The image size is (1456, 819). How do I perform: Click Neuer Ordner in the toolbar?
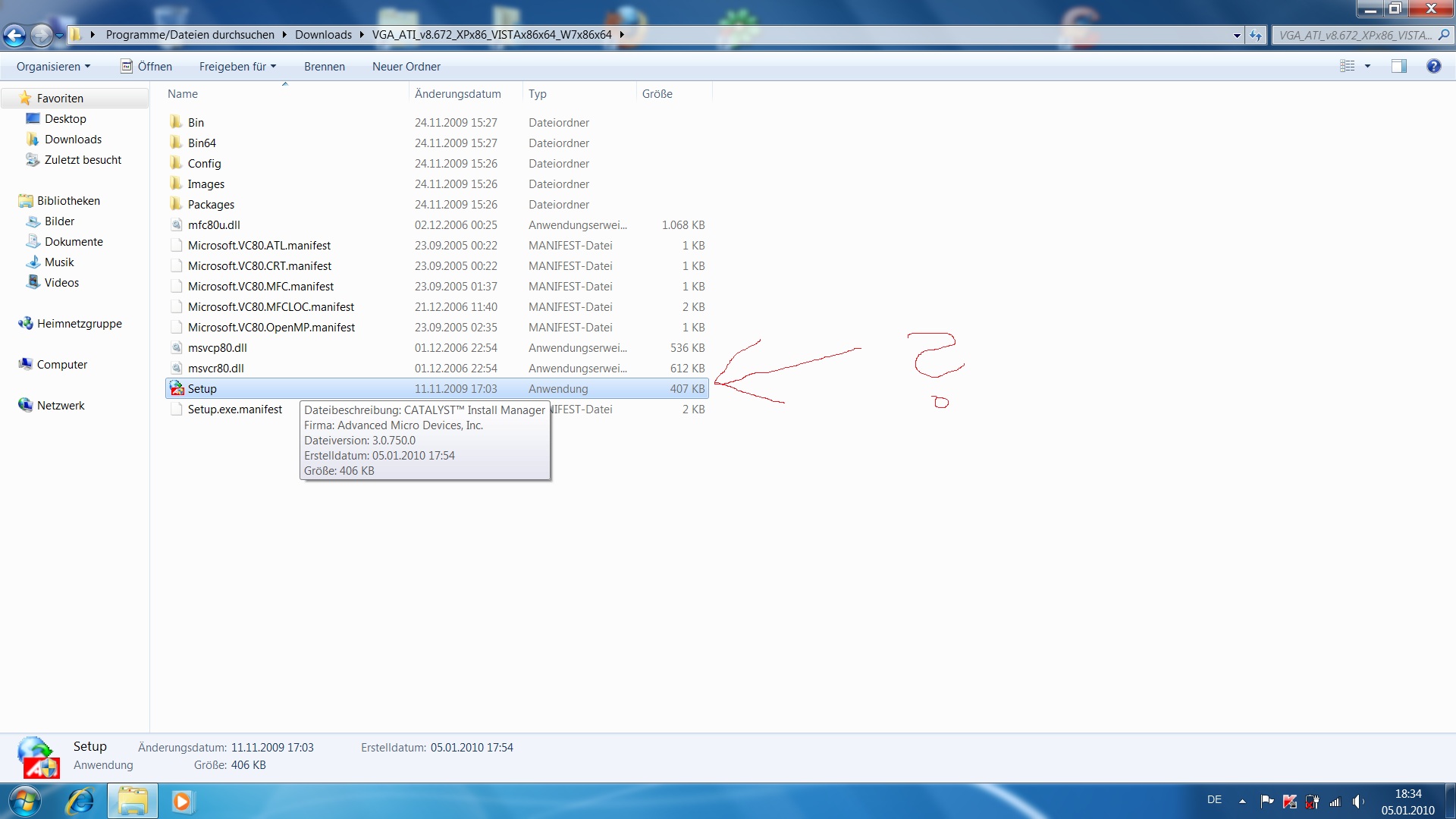click(406, 67)
